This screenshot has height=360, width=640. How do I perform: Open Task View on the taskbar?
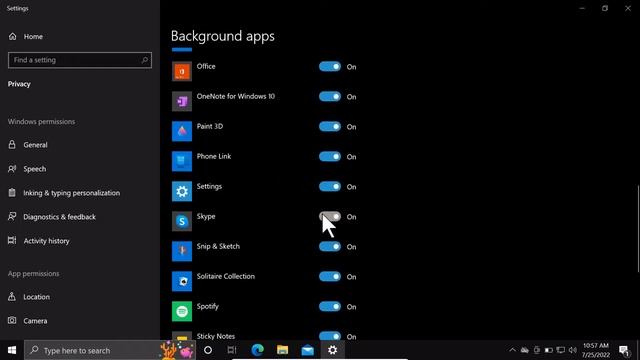click(x=232, y=350)
